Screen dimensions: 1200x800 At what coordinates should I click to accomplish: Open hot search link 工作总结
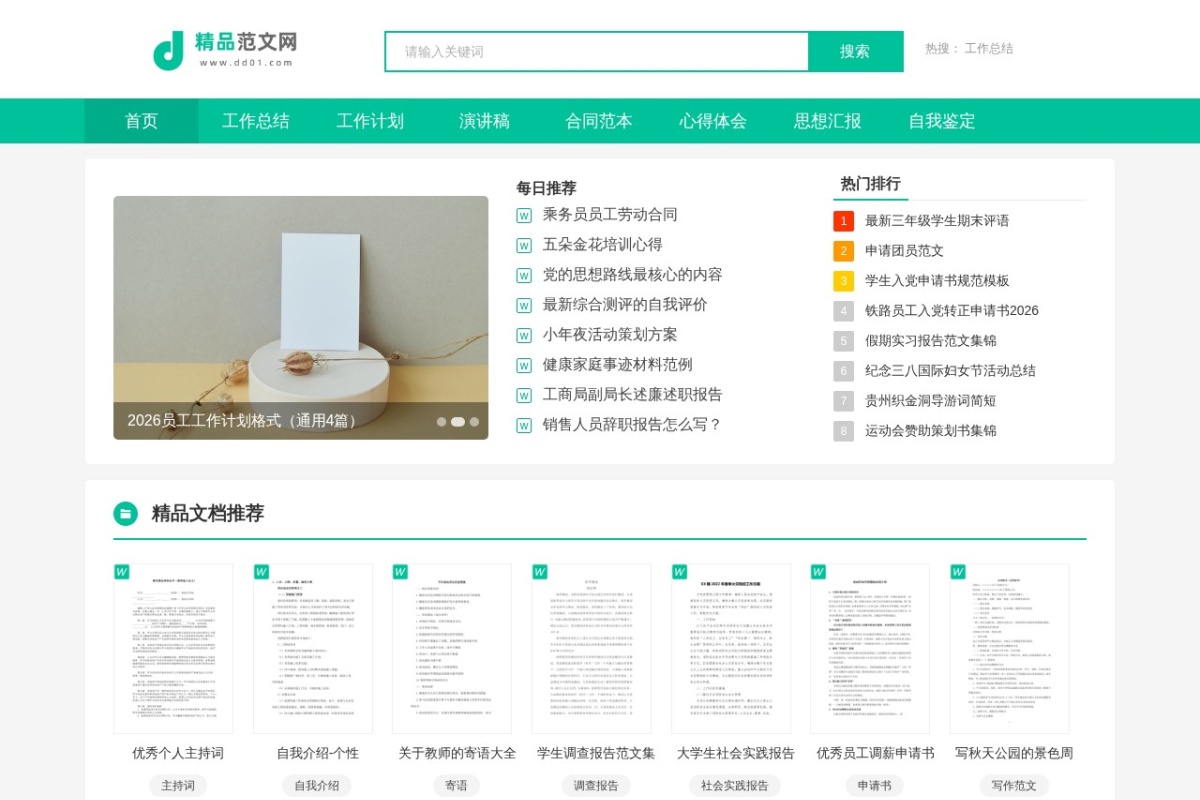pos(988,48)
